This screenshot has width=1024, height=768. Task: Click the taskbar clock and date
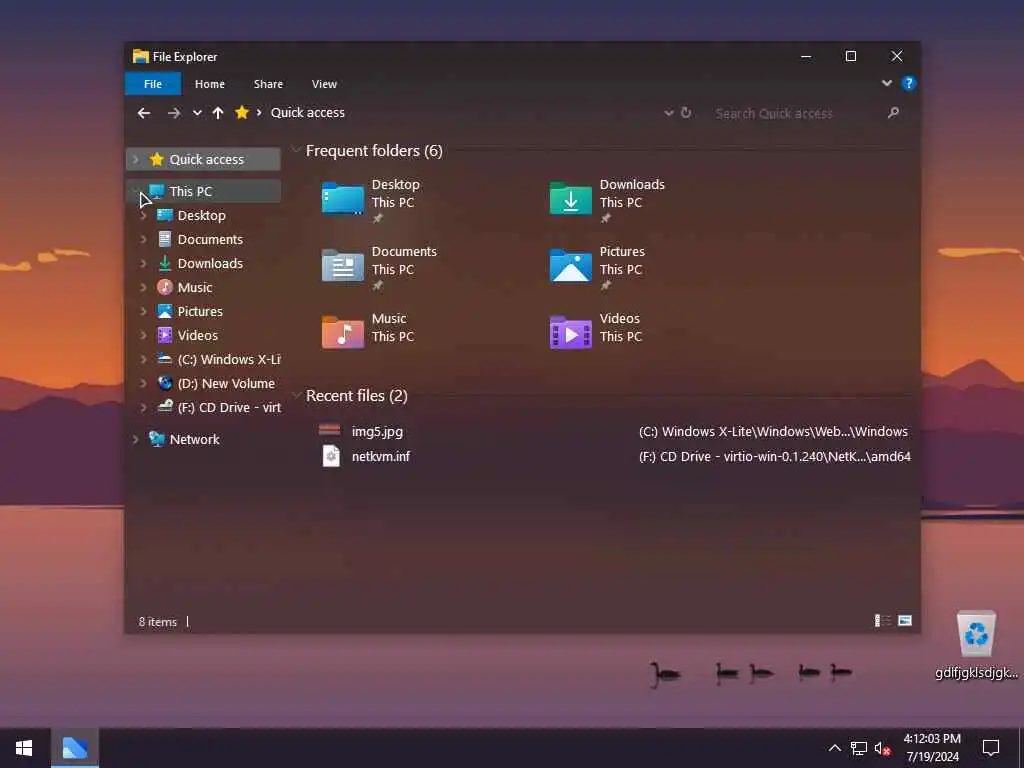click(x=932, y=748)
